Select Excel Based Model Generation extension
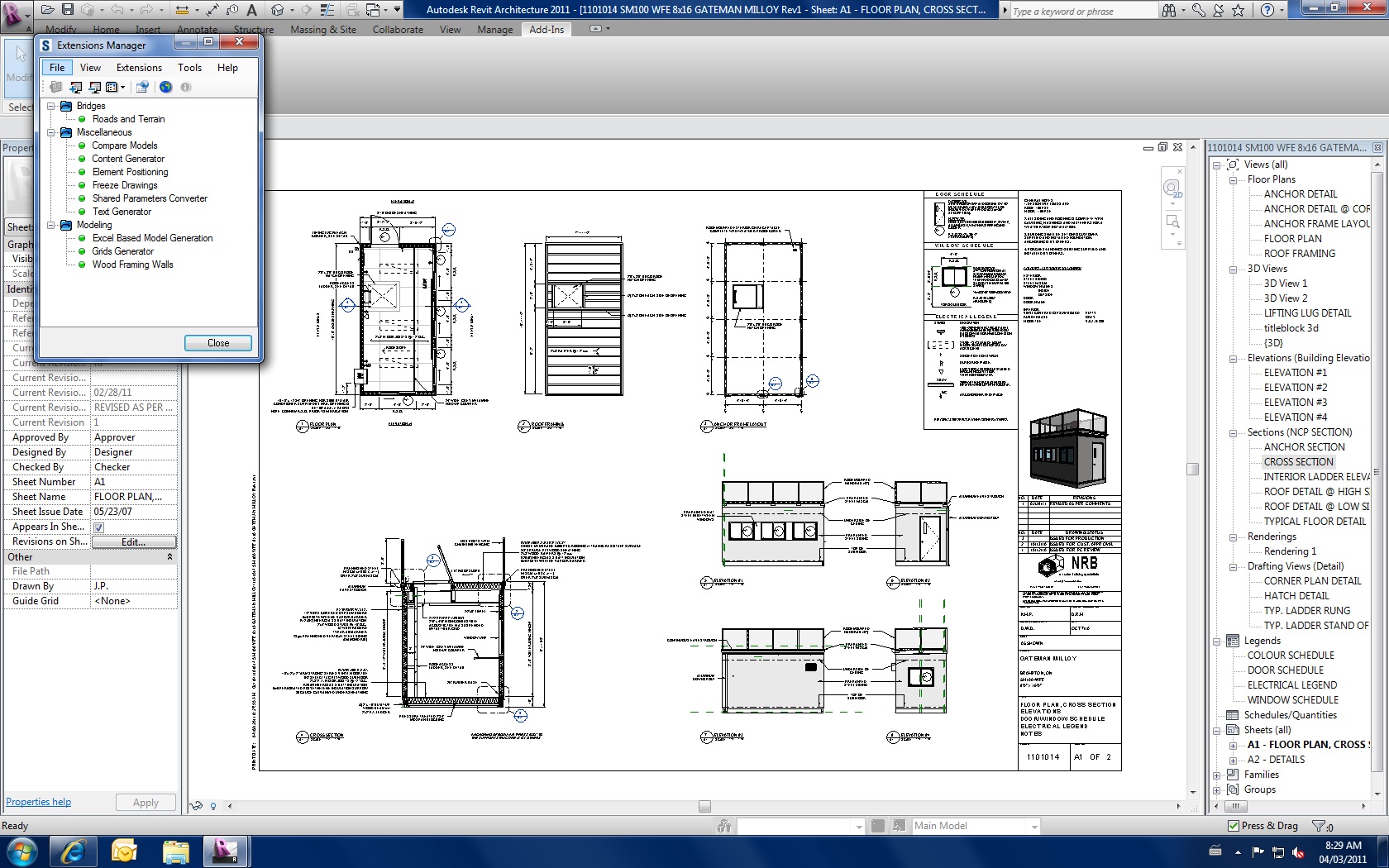 [x=152, y=238]
